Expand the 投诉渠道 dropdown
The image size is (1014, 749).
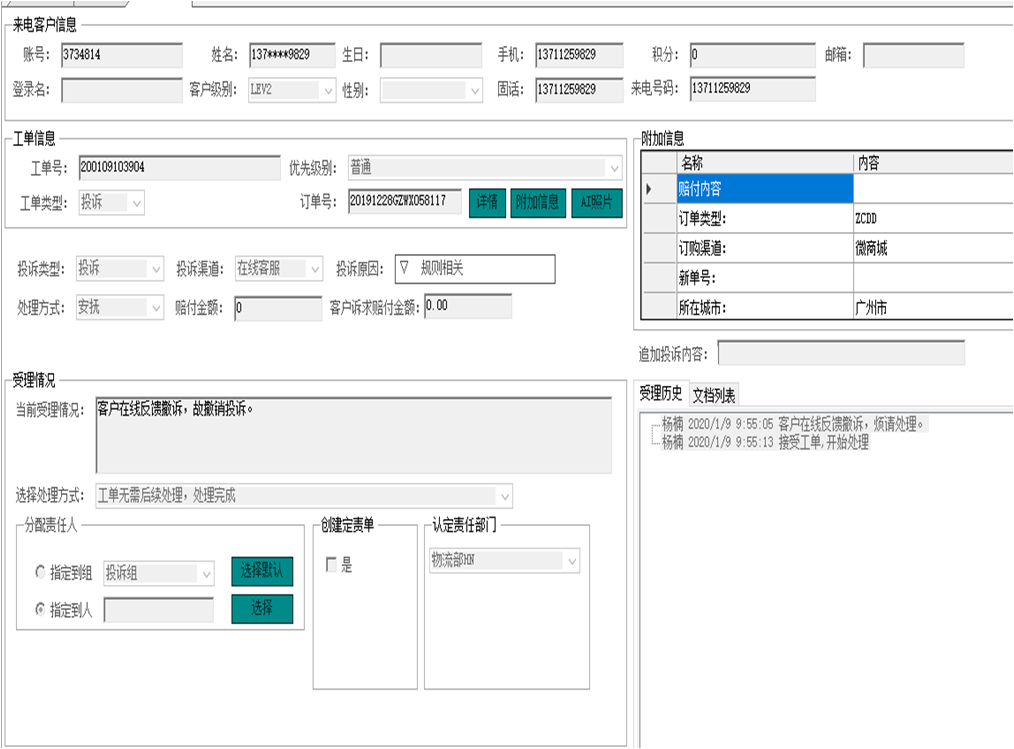click(x=315, y=268)
